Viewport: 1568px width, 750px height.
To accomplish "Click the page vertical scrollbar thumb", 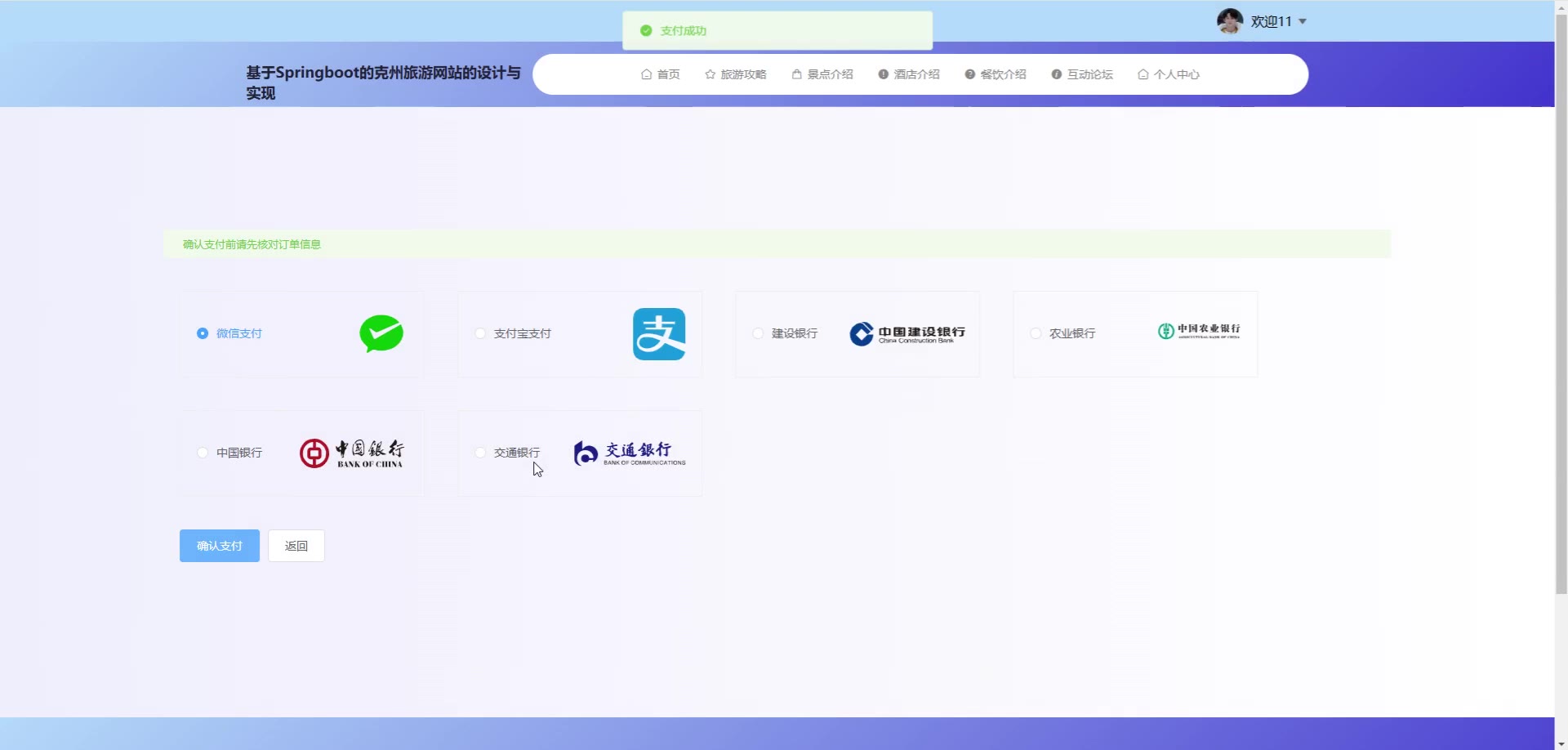I will pyautogui.click(x=1561, y=302).
